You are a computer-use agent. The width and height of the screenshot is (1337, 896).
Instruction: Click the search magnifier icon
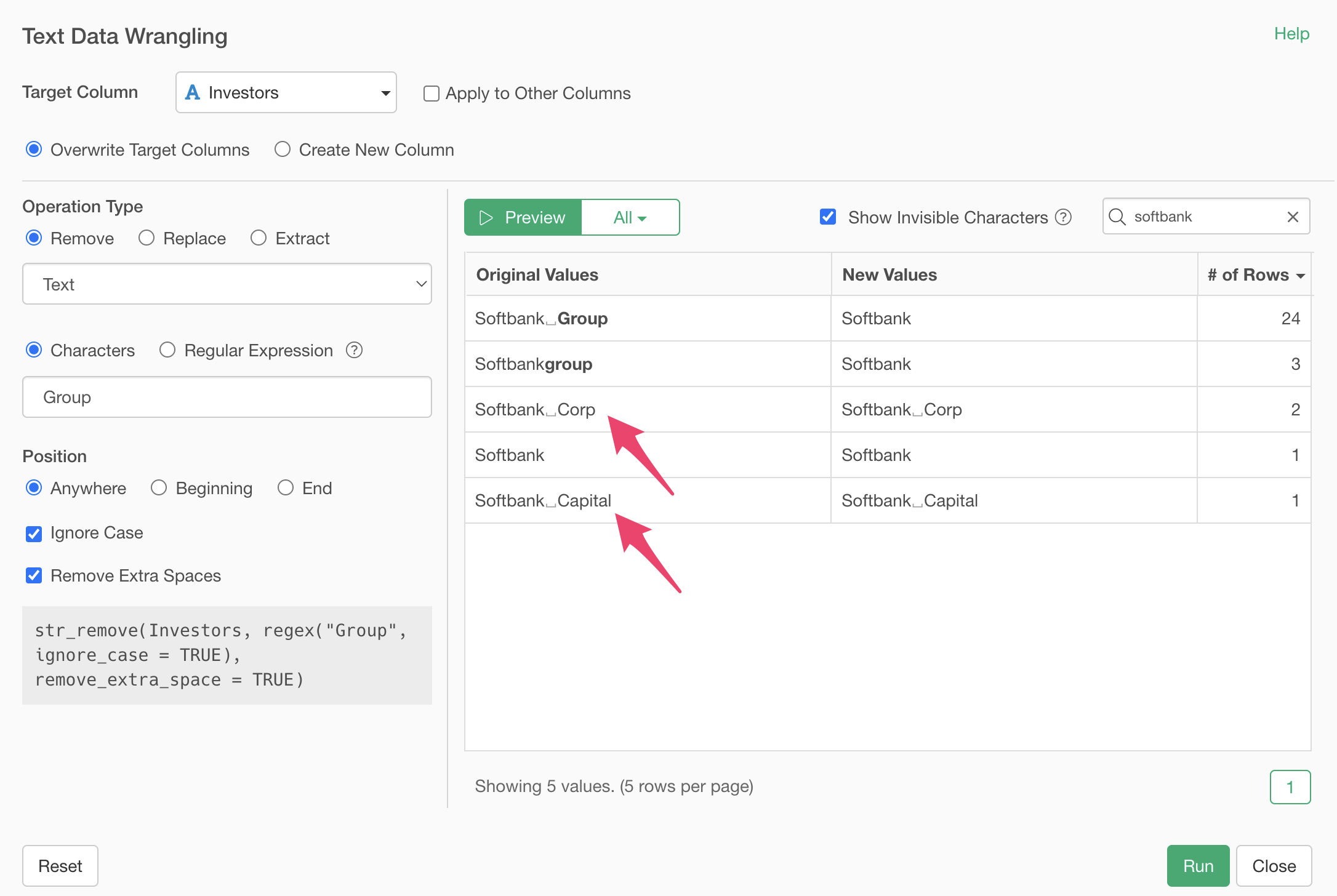click(1117, 217)
